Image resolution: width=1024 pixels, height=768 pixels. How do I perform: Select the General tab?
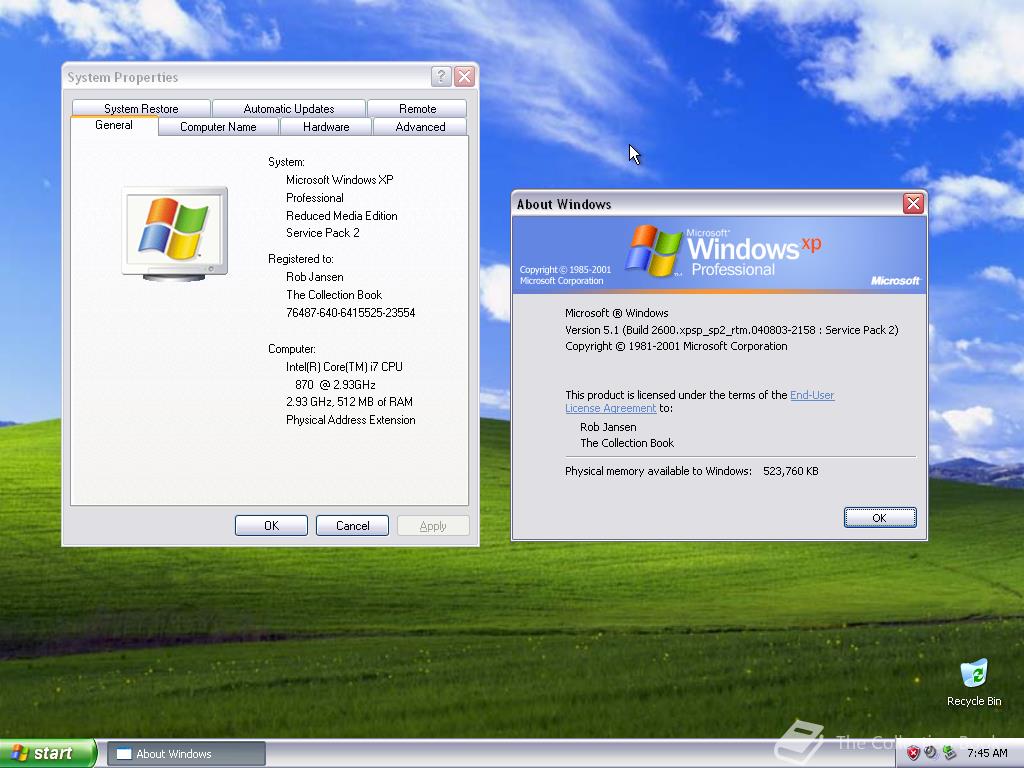(114, 125)
